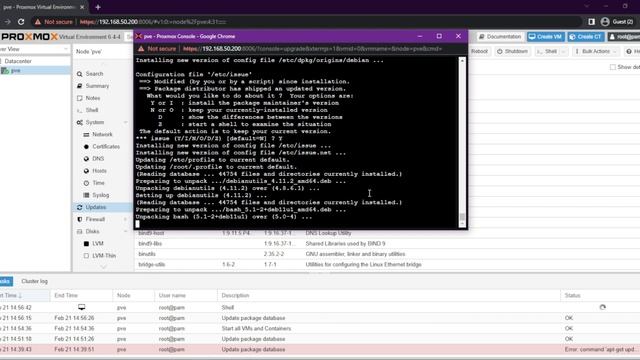Collapse the System group chevron
The image size is (640, 360).
(125, 122)
